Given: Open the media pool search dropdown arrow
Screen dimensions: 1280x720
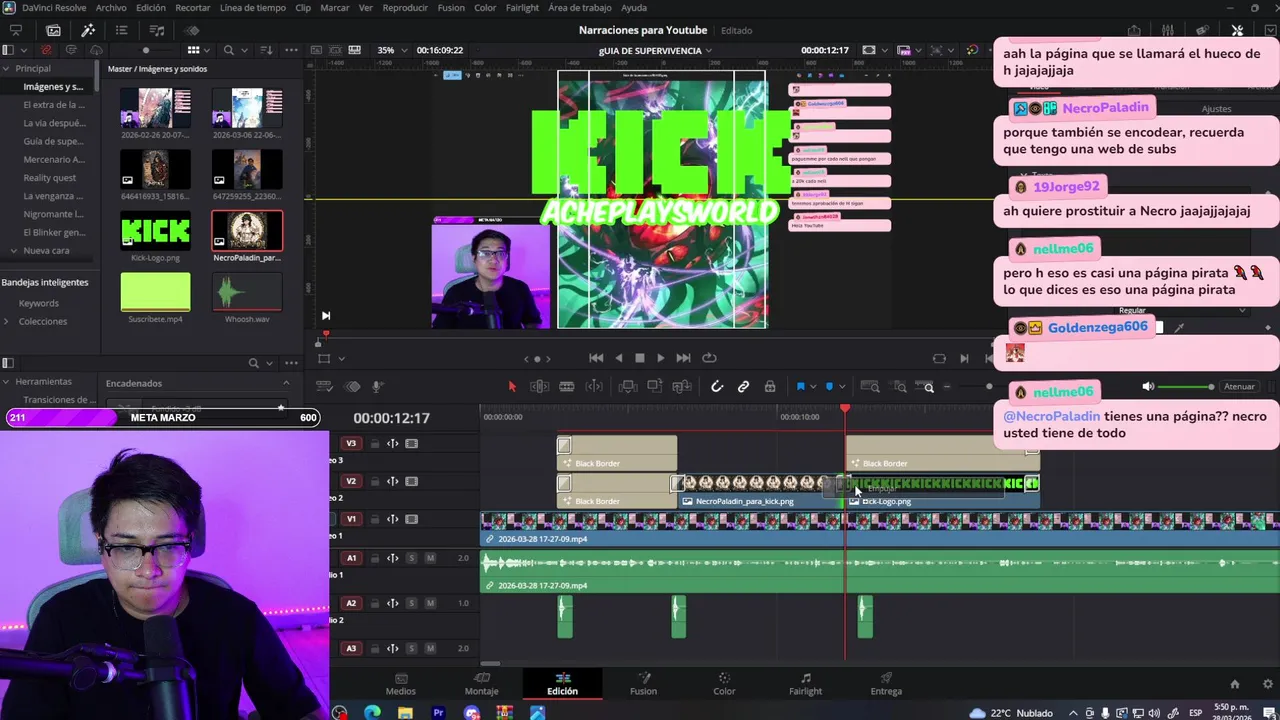Looking at the screenshot, I should click(243, 50).
